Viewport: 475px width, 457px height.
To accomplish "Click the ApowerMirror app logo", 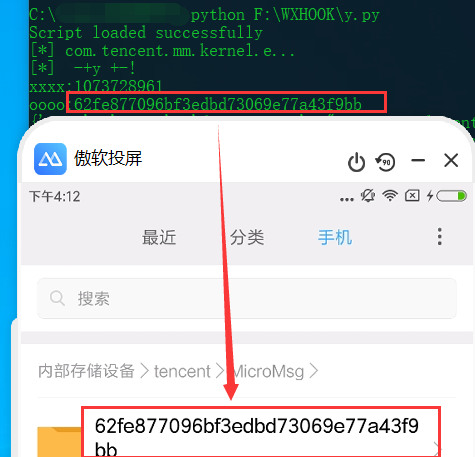I will pyautogui.click(x=50, y=159).
